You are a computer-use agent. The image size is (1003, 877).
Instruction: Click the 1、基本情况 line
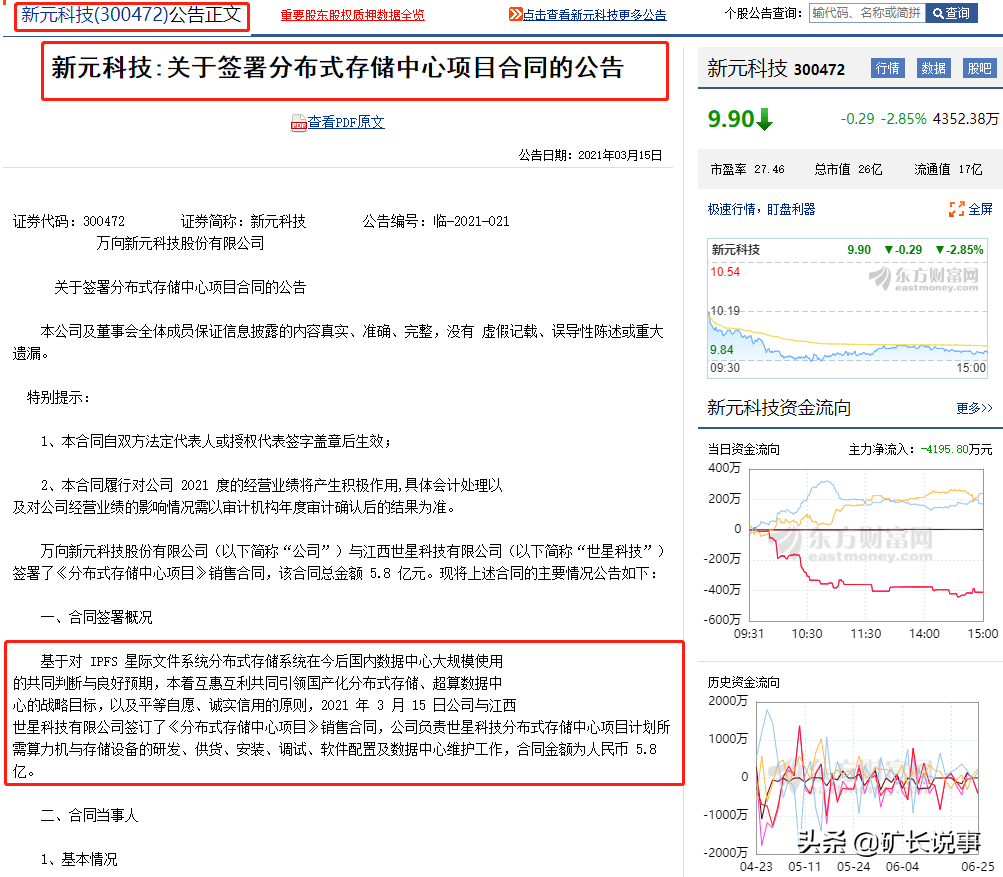point(79,859)
